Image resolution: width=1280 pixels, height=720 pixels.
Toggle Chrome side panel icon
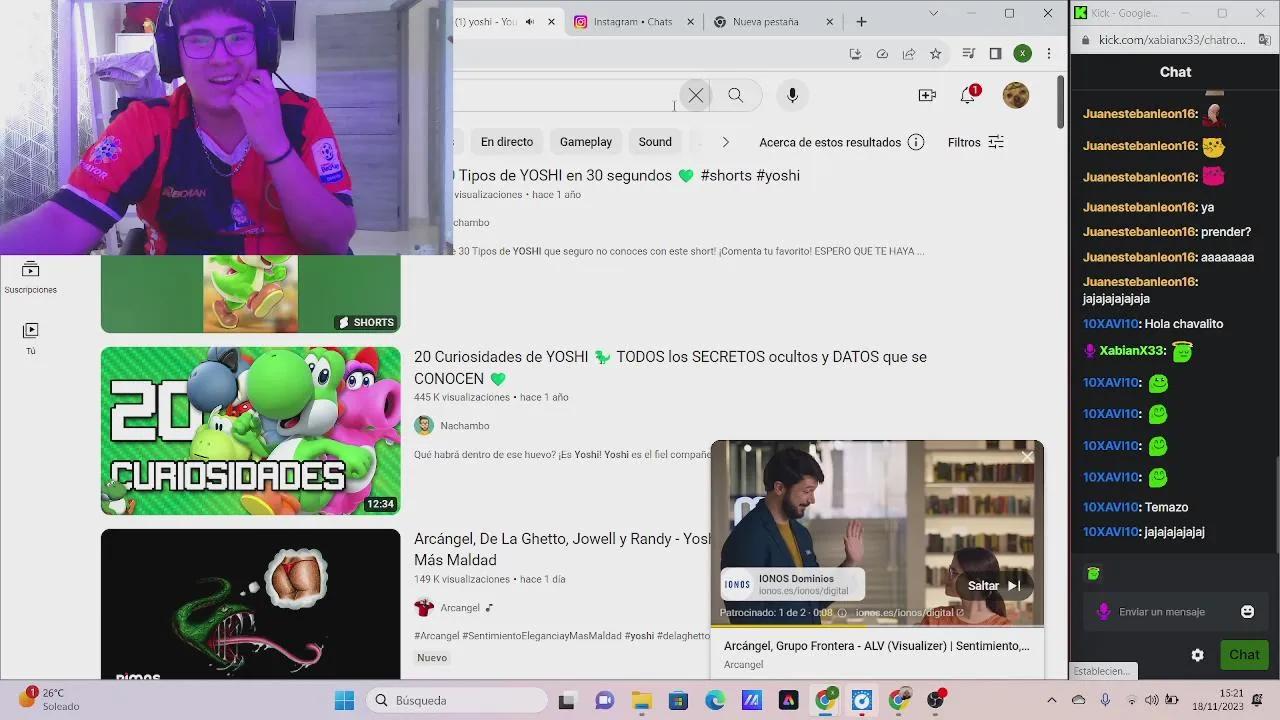coord(995,53)
